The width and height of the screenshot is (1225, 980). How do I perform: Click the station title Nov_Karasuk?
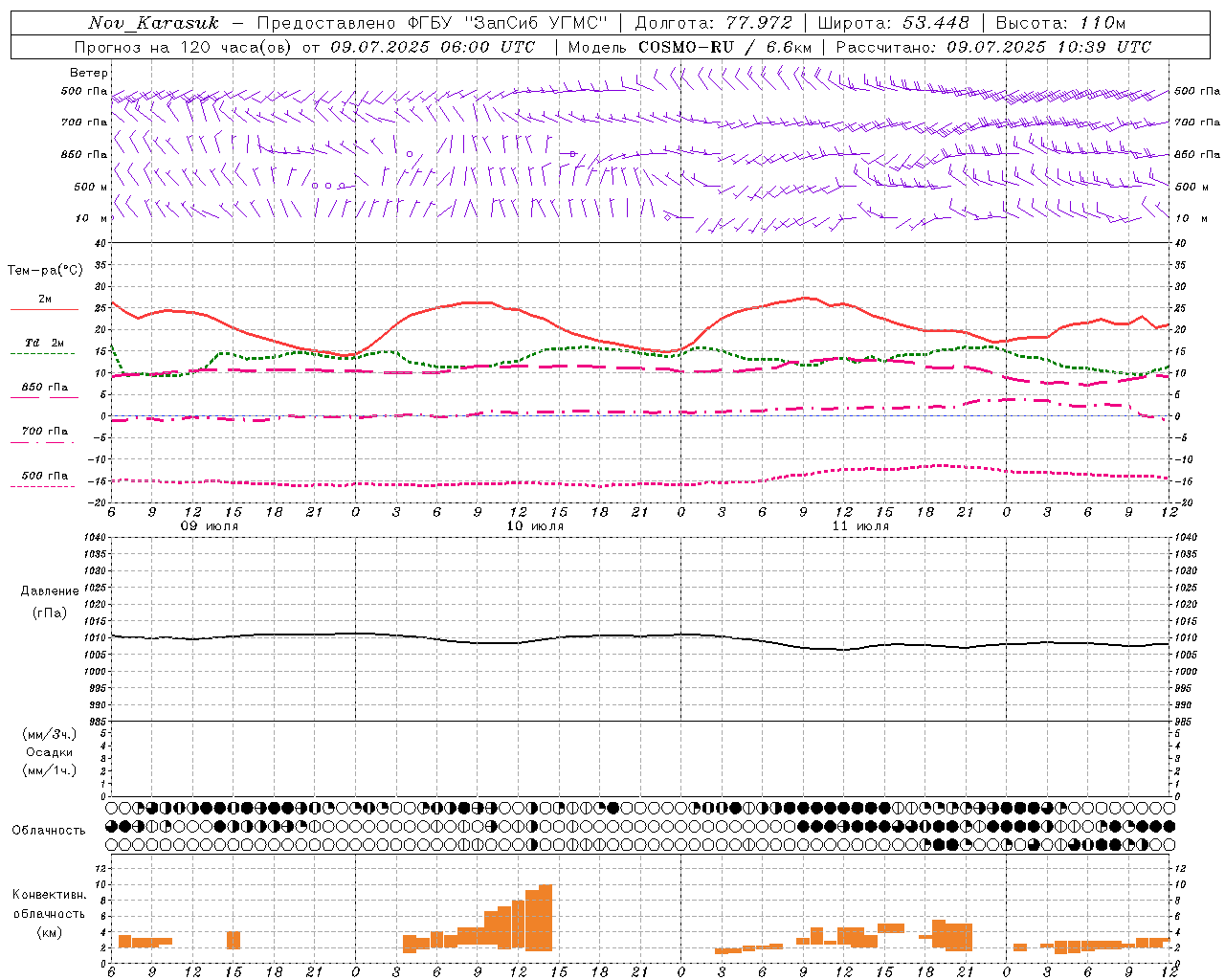[x=153, y=23]
